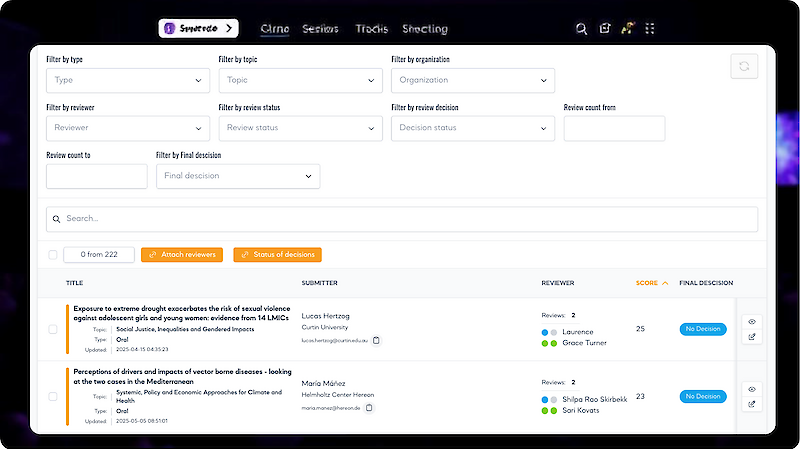Click edit icon for Maria Máñez's submission
This screenshot has height=450, width=800.
point(751,404)
